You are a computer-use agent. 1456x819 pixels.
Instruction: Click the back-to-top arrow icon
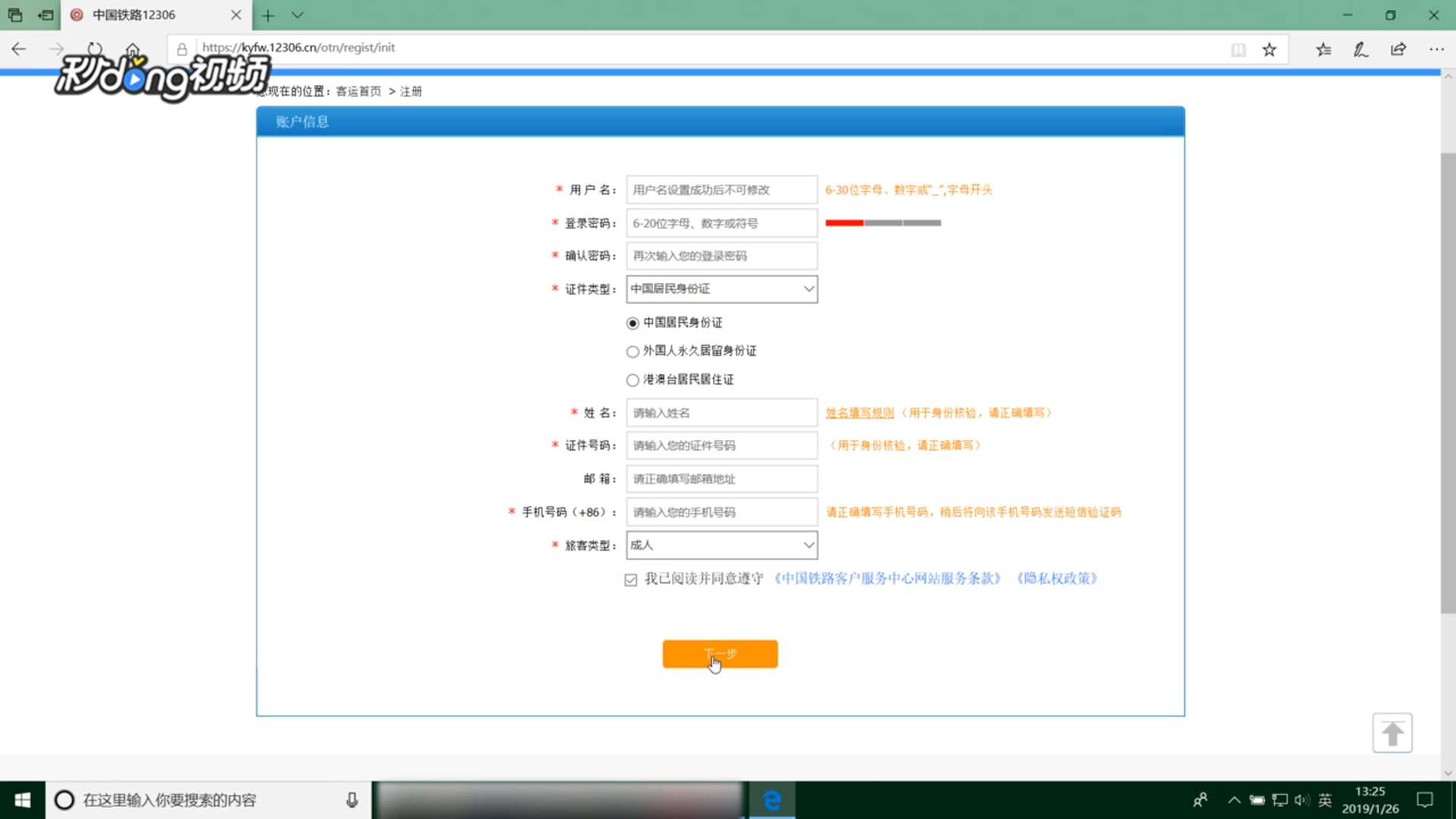click(x=1392, y=733)
